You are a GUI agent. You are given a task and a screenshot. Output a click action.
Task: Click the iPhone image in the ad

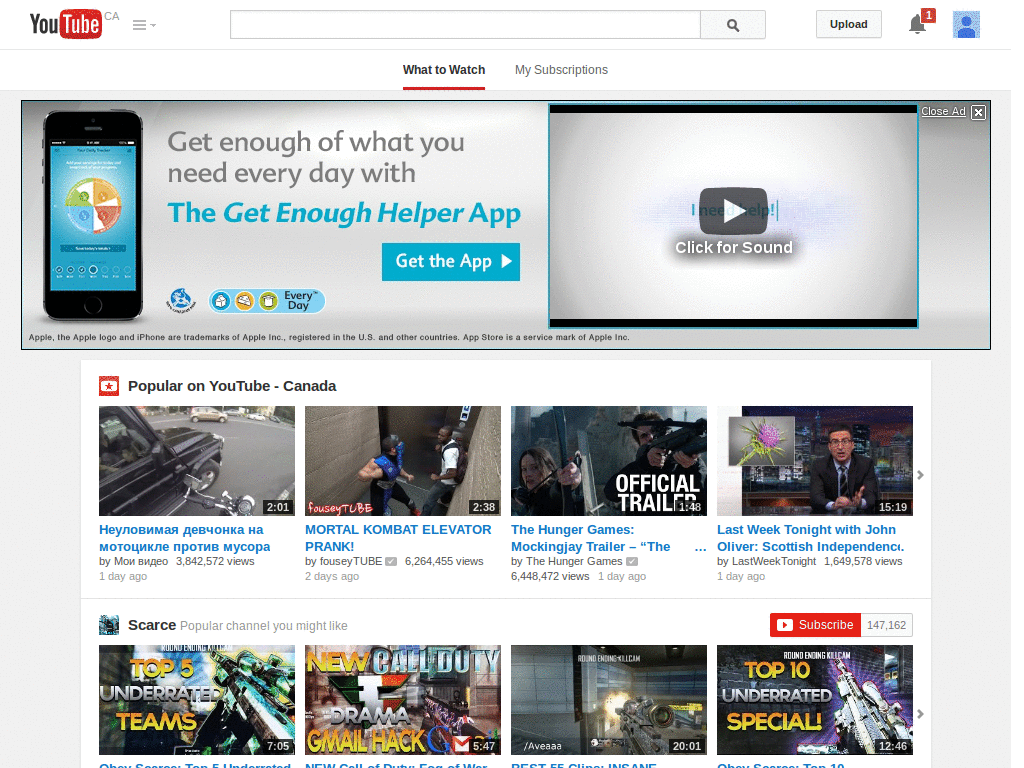point(93,216)
